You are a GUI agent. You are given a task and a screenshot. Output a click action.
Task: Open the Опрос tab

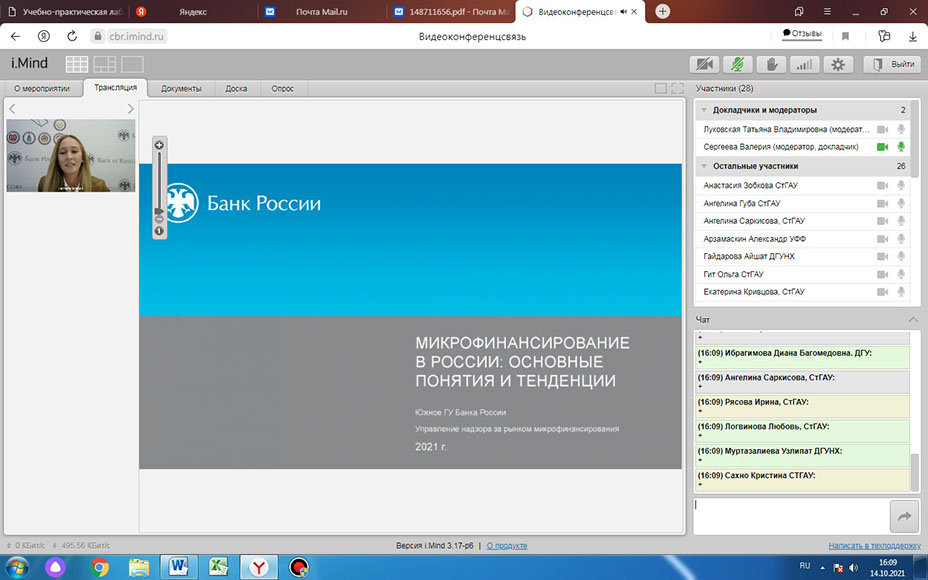point(282,88)
